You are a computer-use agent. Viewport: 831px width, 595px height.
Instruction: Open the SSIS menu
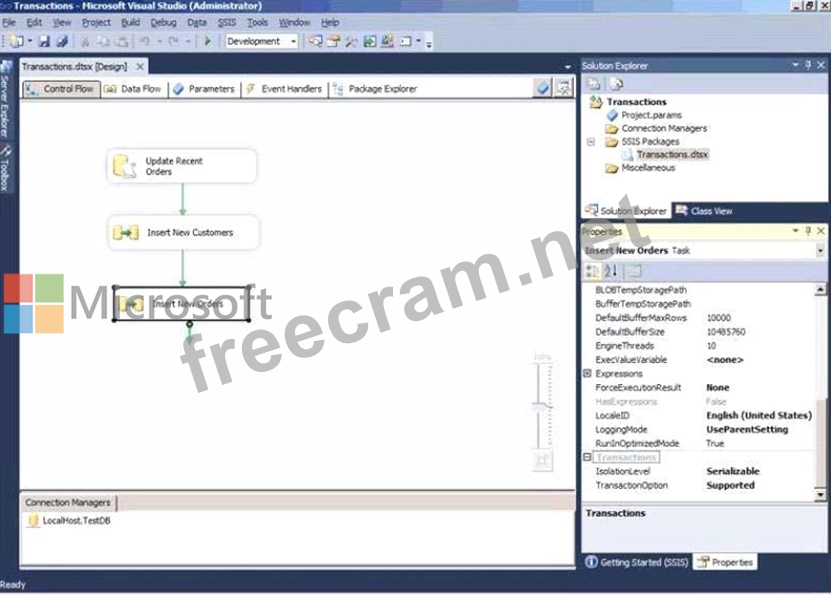[227, 23]
